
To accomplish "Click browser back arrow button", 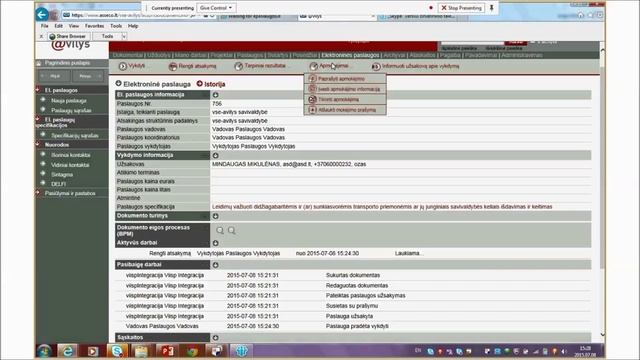I will point(42,15).
